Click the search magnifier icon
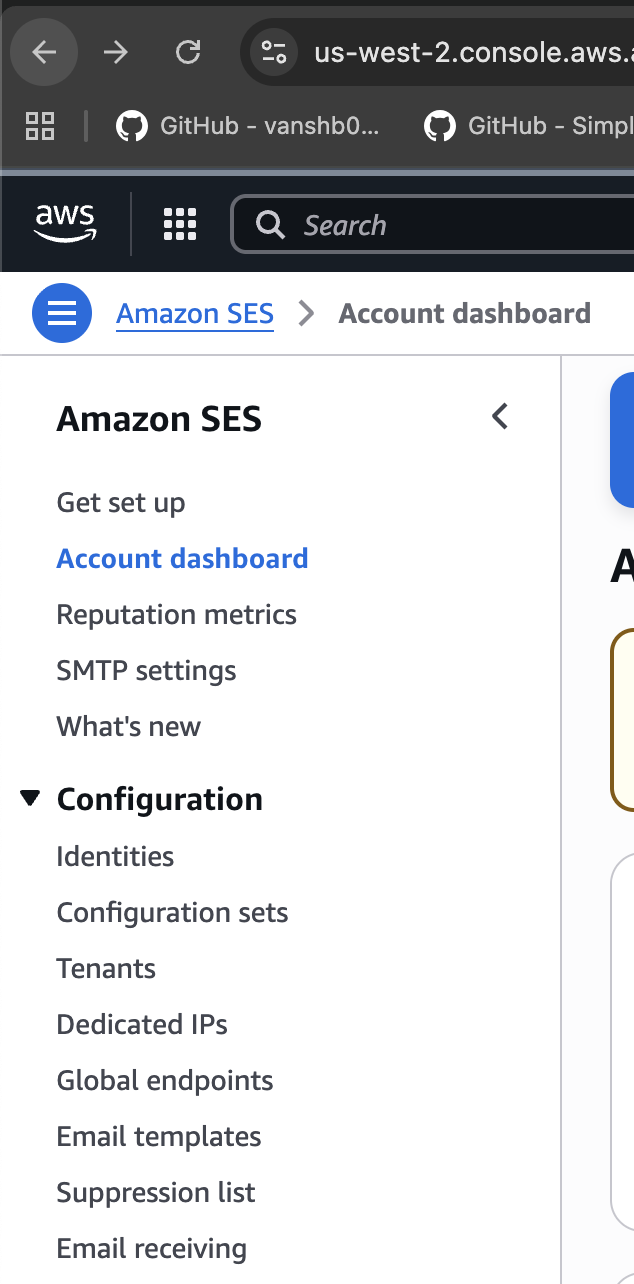This screenshot has width=634, height=1284. [x=269, y=225]
